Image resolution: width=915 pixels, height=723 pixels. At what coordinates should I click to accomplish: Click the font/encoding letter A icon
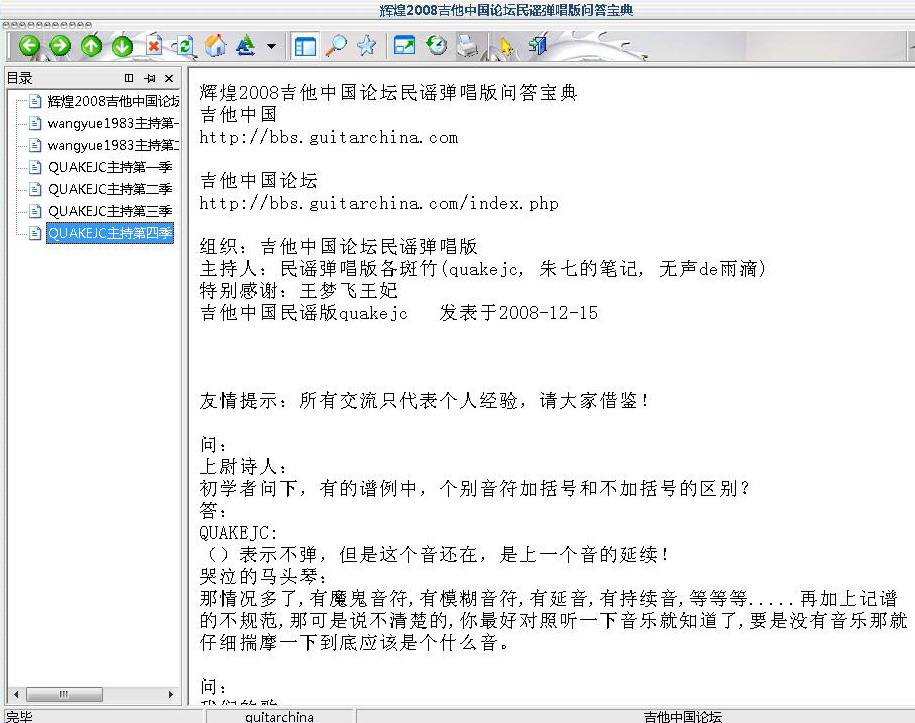coord(246,46)
